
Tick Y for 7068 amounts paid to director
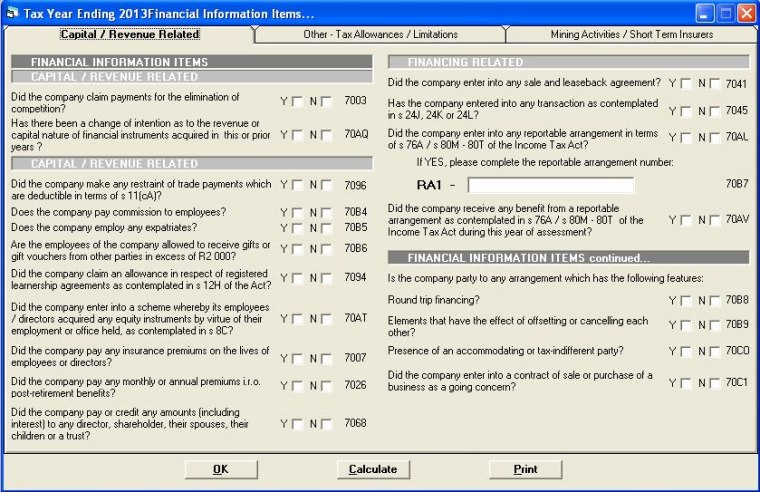click(298, 424)
